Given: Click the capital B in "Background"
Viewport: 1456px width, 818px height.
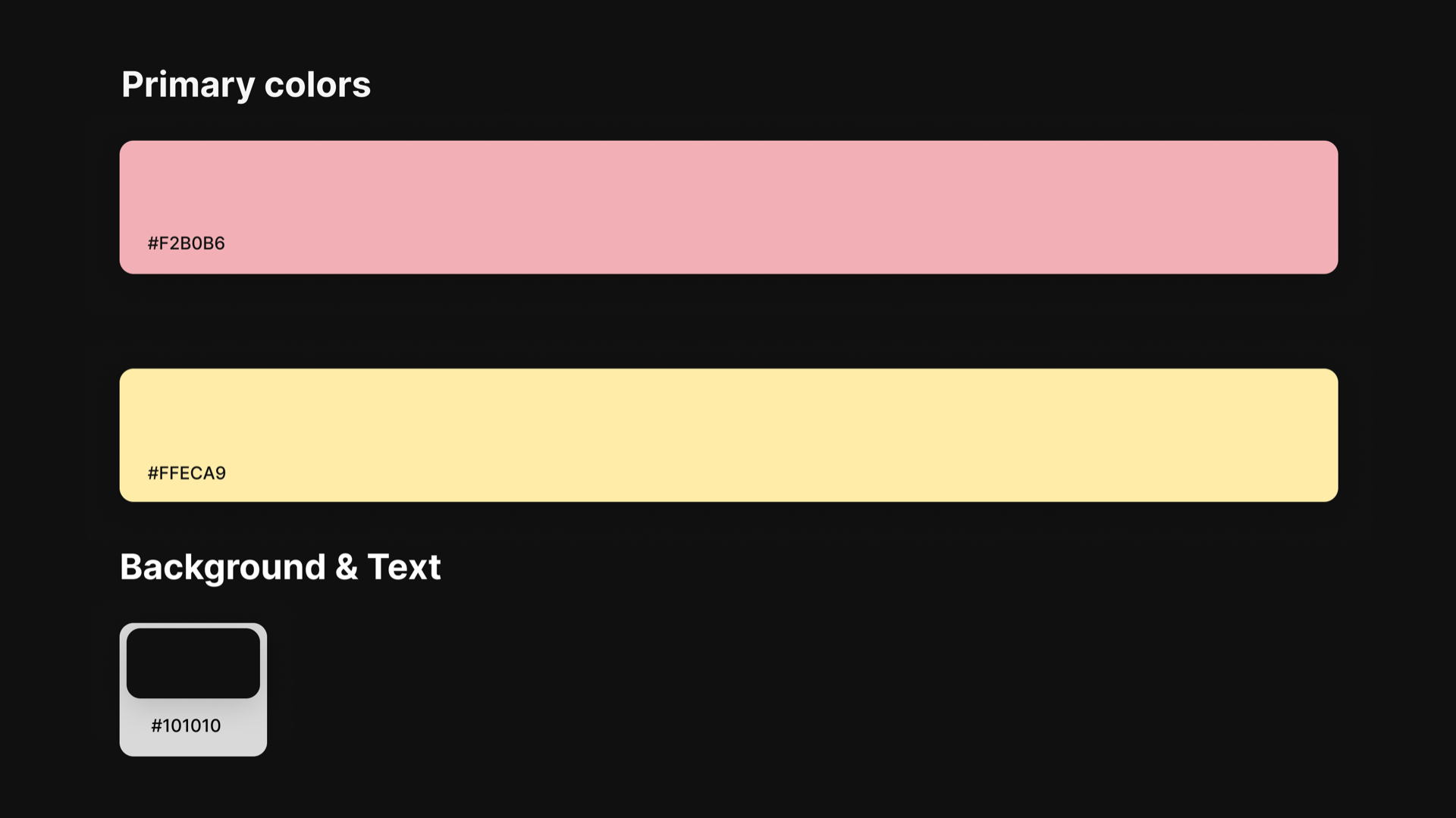Looking at the screenshot, I should click(x=131, y=567).
